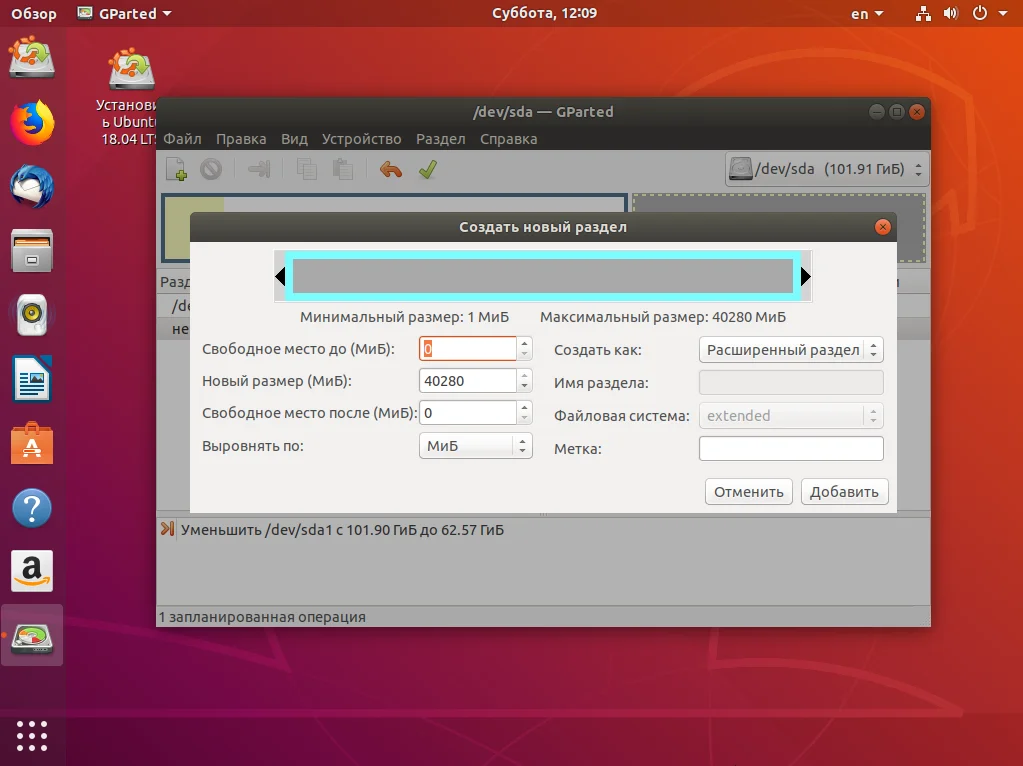Focus the Свободное место после field
The image size is (1023, 766).
468,412
